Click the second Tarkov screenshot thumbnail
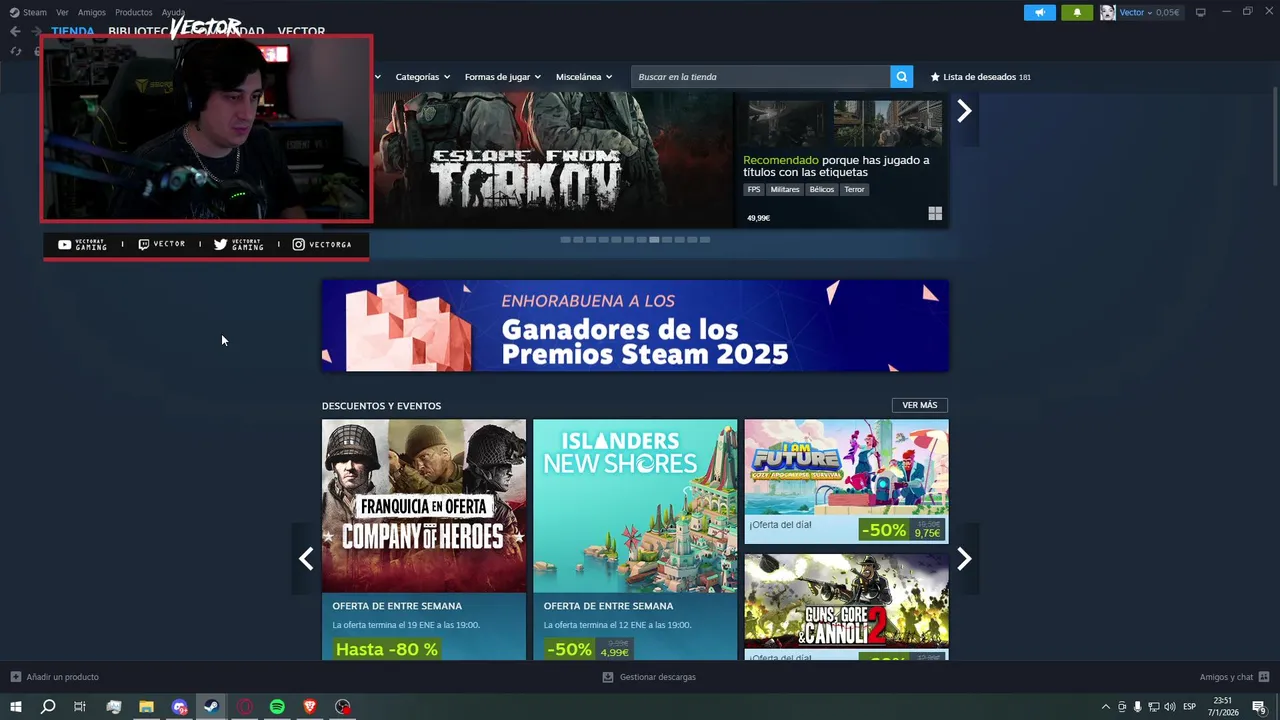 pos(888,122)
